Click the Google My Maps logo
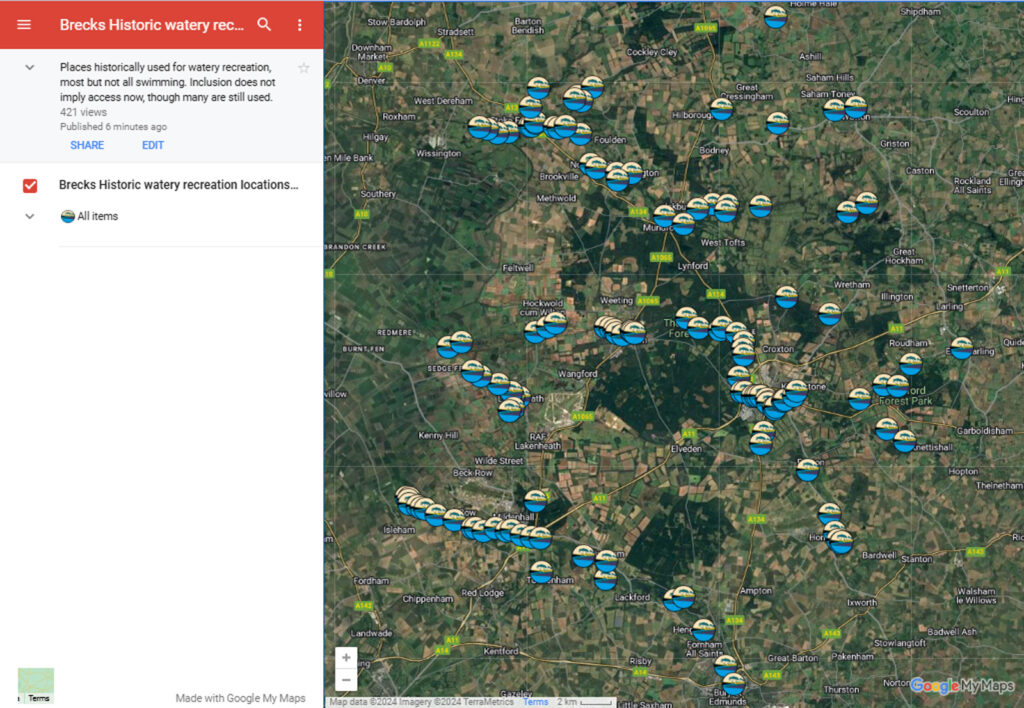The height and width of the screenshot is (708, 1024). coord(961,686)
